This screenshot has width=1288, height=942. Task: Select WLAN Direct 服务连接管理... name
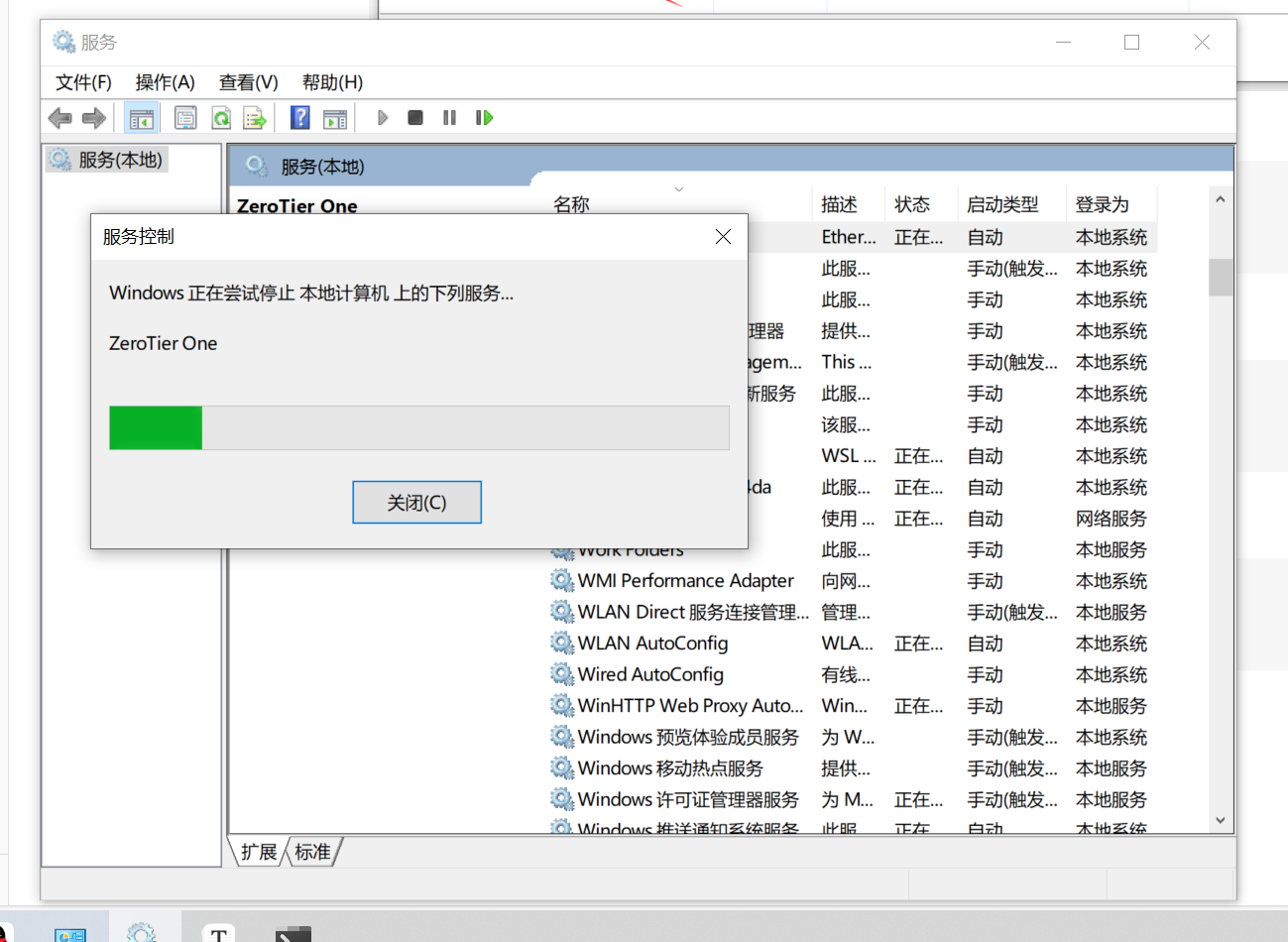point(693,612)
